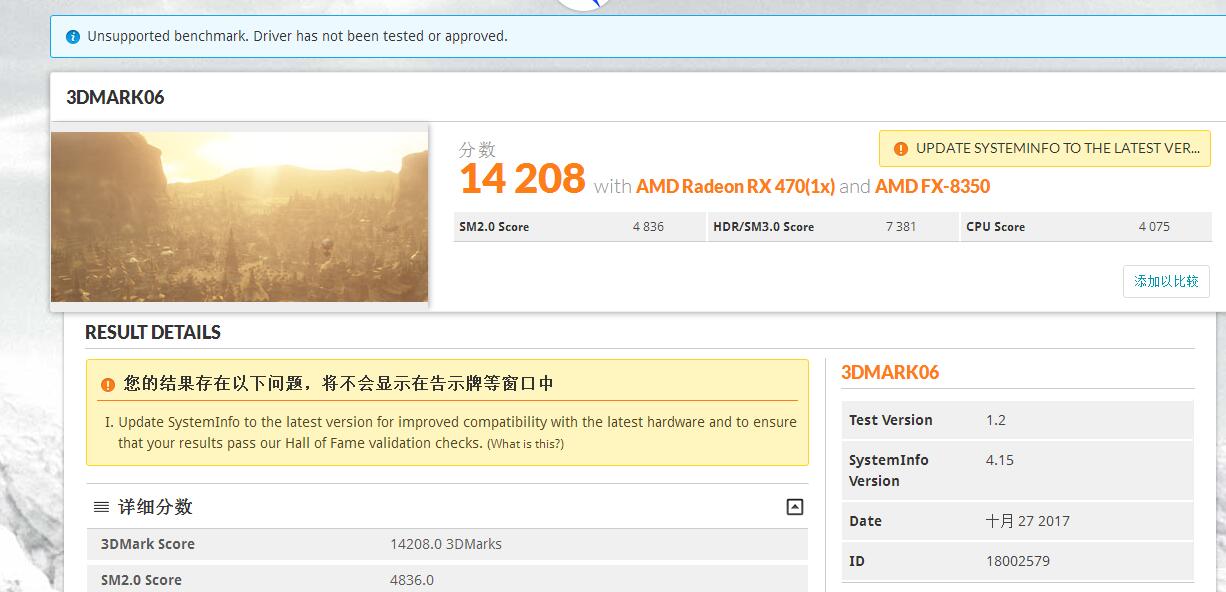
Task: Click the list icon beside 详细分数
Action: [101, 507]
